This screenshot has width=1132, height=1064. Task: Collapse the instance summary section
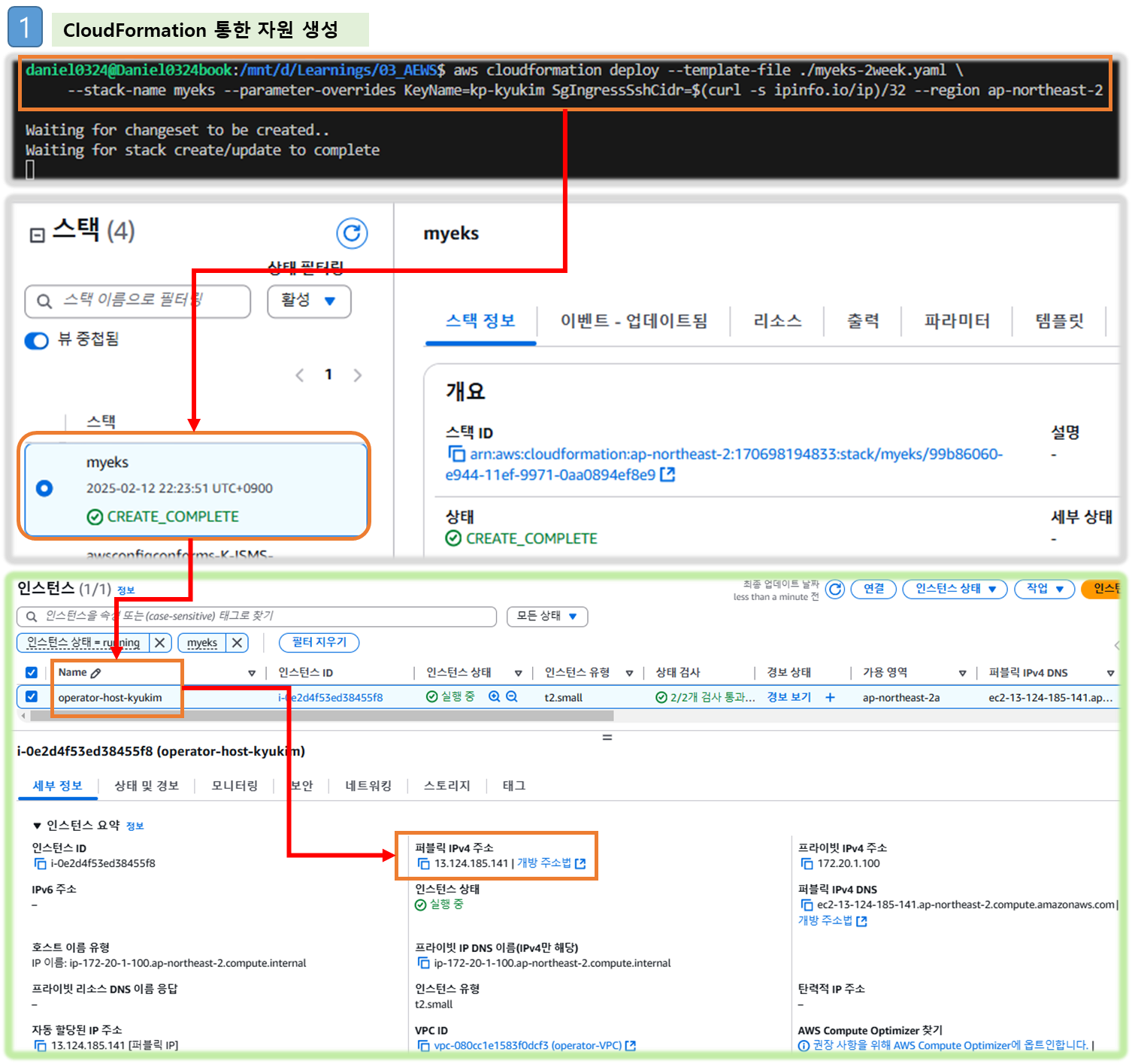pyautogui.click(x=37, y=826)
